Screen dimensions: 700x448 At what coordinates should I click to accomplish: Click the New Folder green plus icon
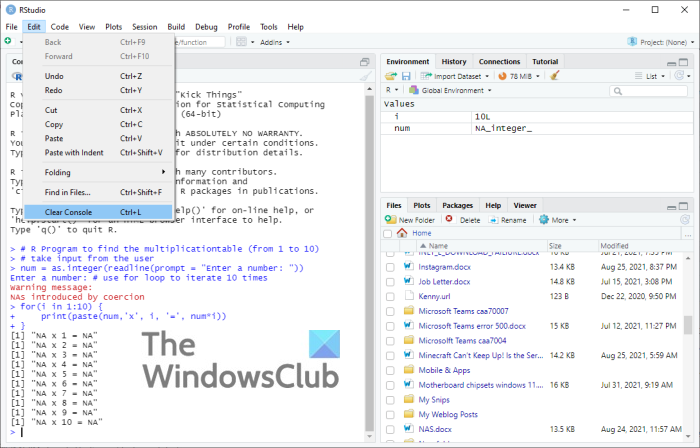[390, 219]
